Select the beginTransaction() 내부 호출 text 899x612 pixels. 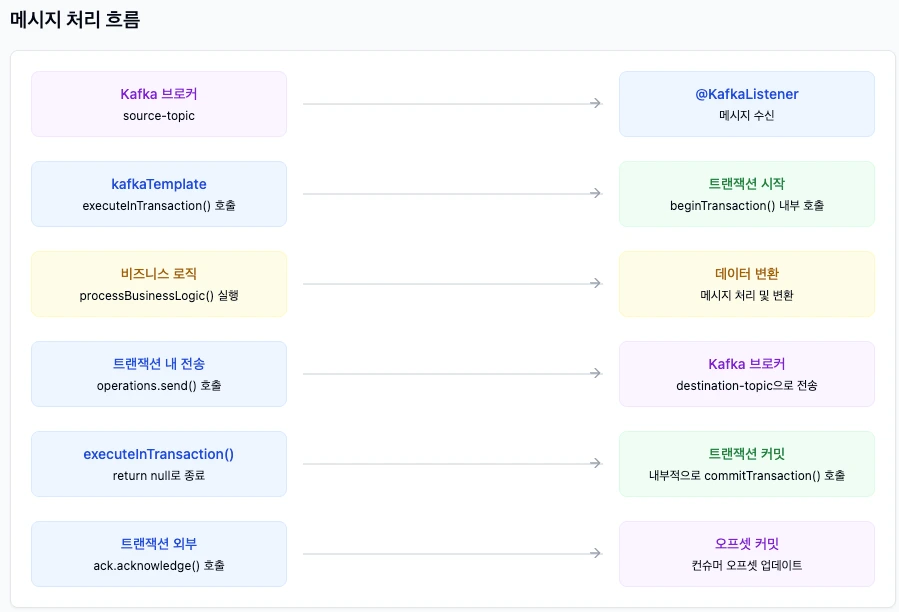pyautogui.click(x=746, y=204)
